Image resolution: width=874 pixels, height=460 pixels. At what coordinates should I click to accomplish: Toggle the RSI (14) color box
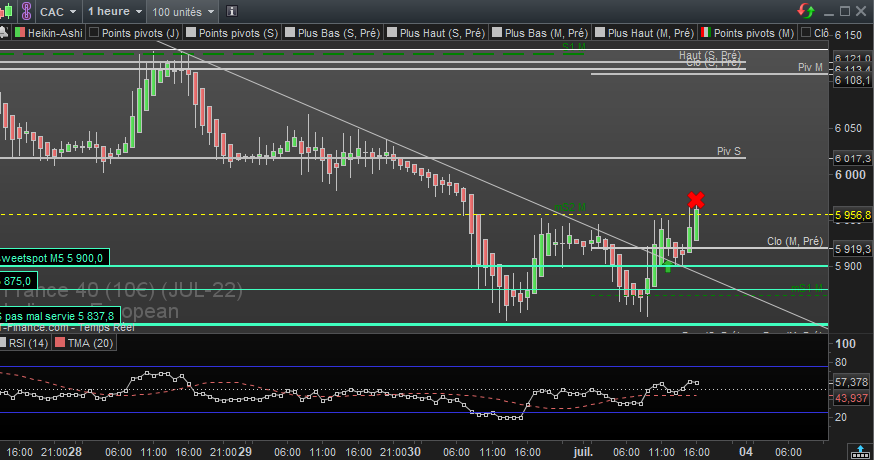coord(3,342)
